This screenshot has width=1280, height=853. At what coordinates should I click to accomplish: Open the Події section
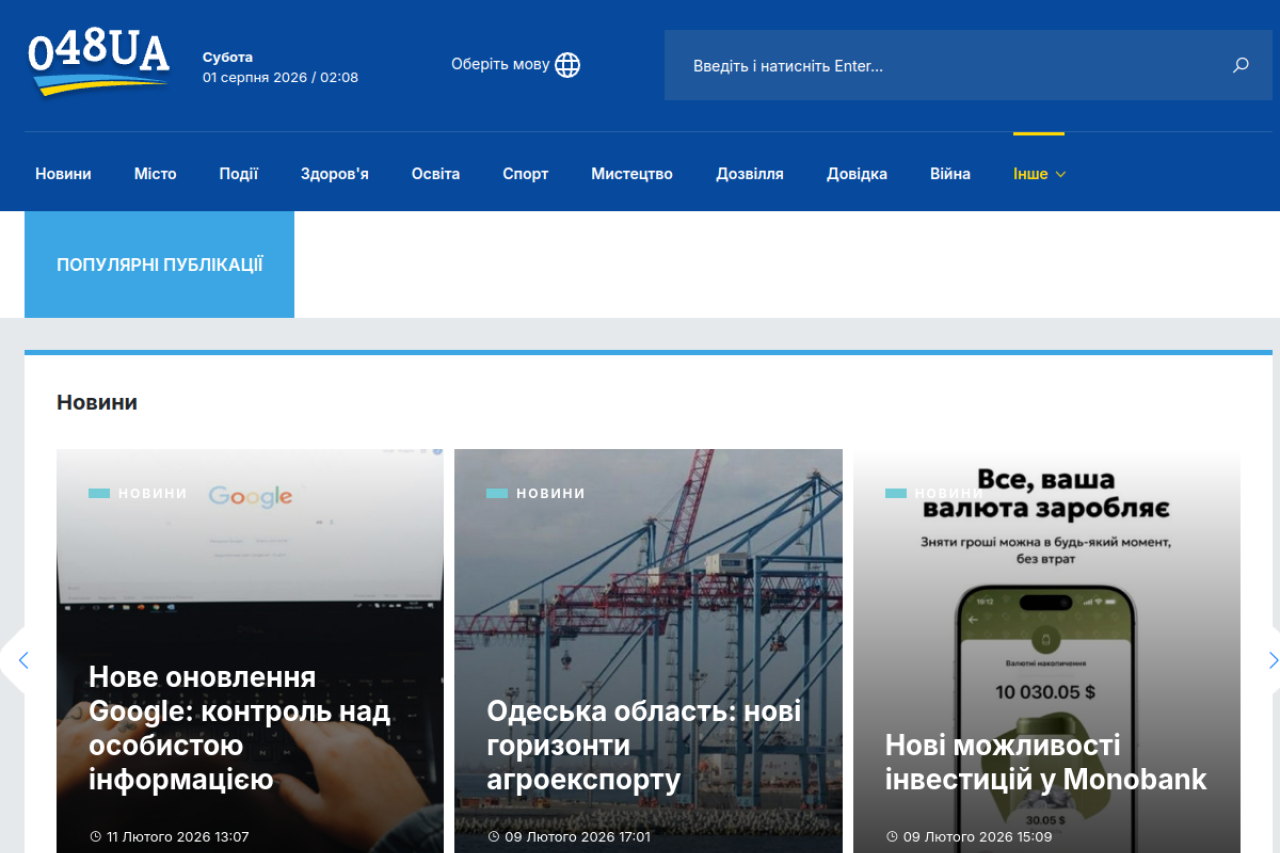[x=239, y=174]
